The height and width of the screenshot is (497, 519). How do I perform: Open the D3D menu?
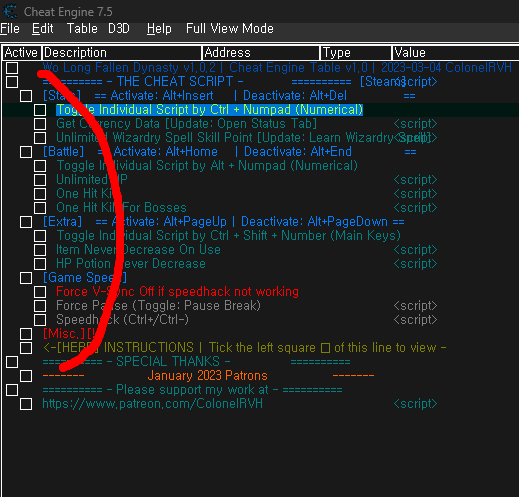pyautogui.click(x=119, y=29)
